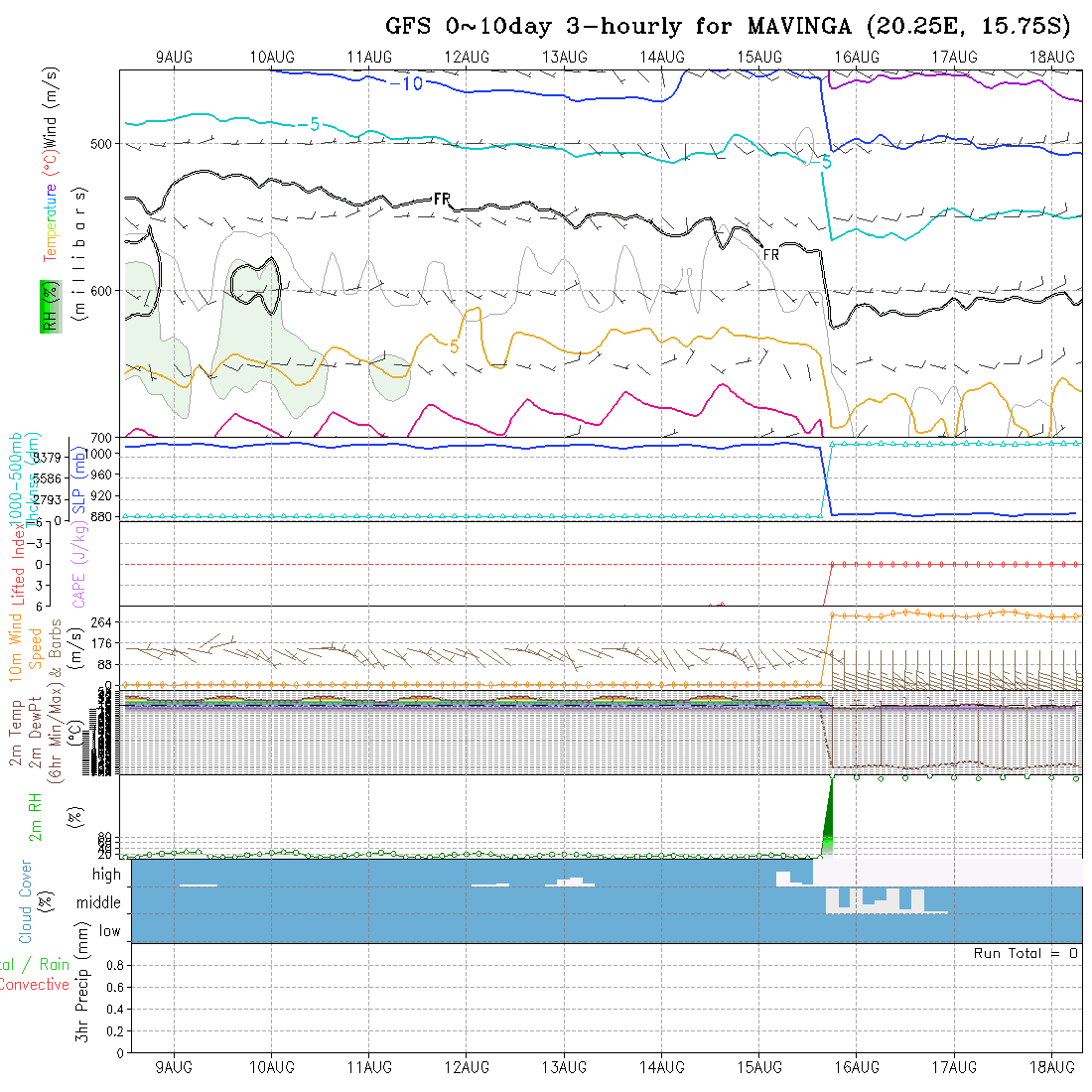
Task: Select the low cloud row label
Action: pyautogui.click(x=110, y=931)
